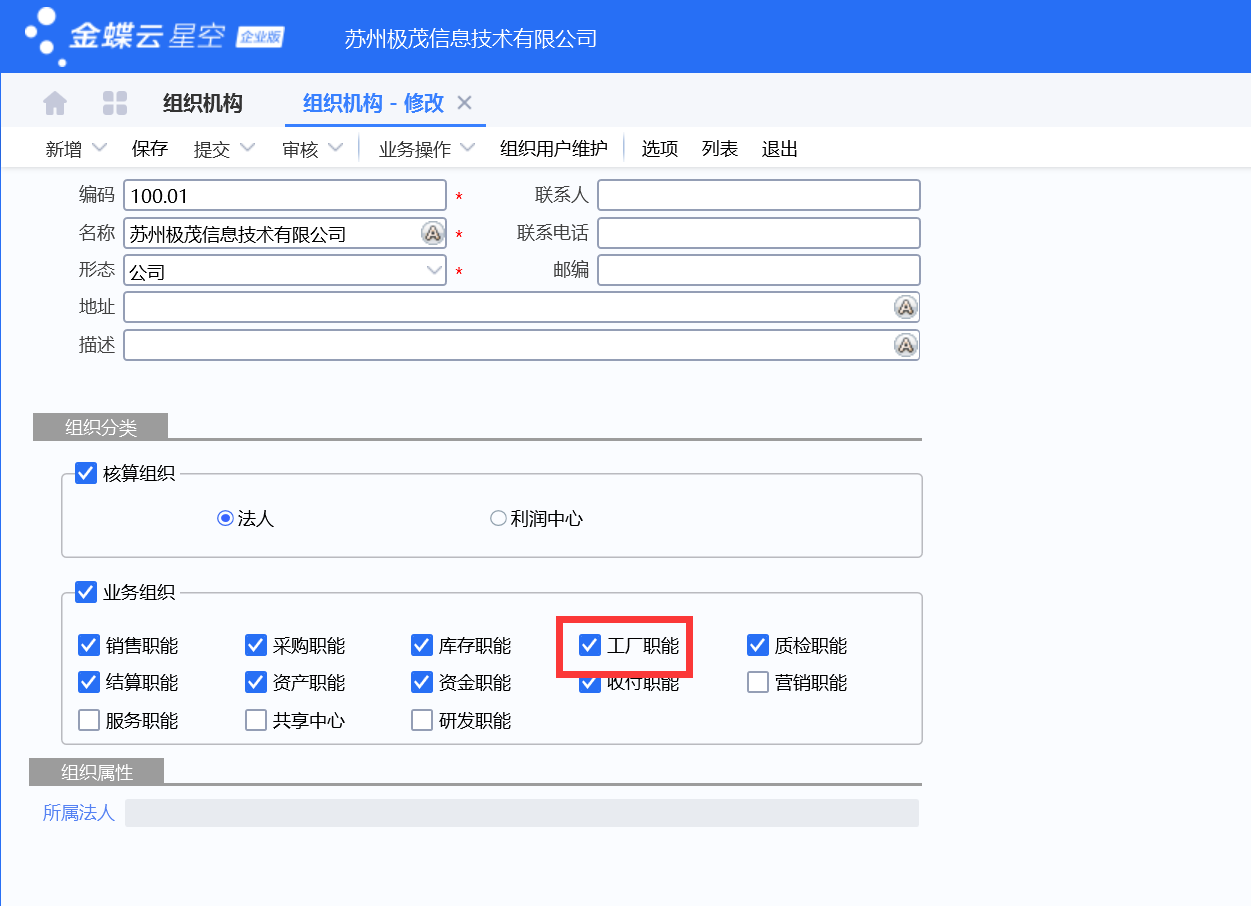Image resolution: width=1251 pixels, height=906 pixels.
Task: Open the 形态 combo box
Action: pyautogui.click(x=285, y=271)
